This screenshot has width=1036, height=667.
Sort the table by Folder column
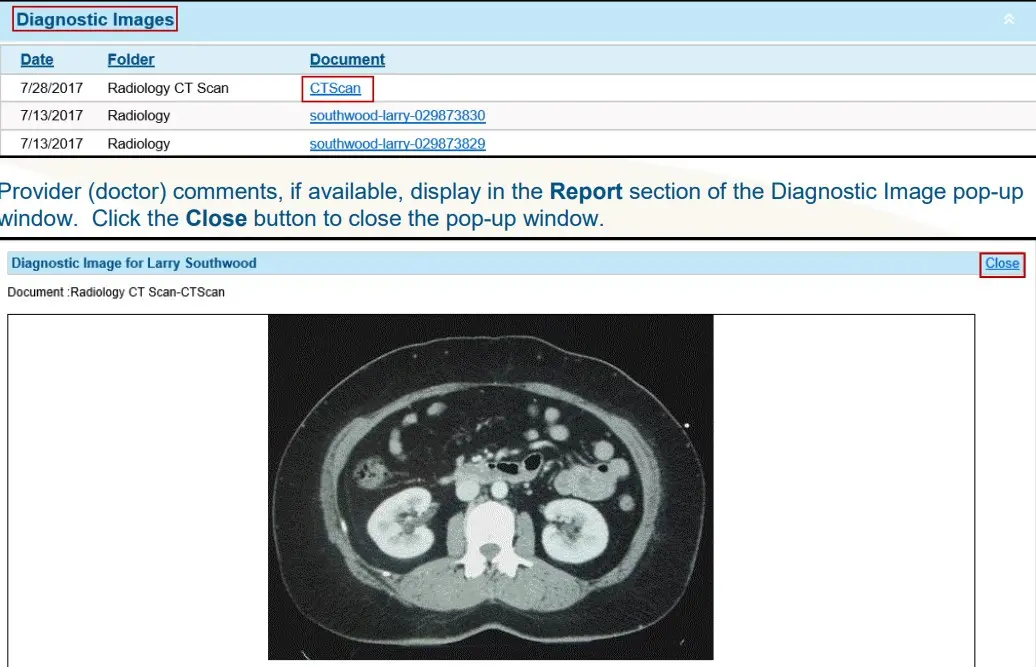click(x=131, y=60)
